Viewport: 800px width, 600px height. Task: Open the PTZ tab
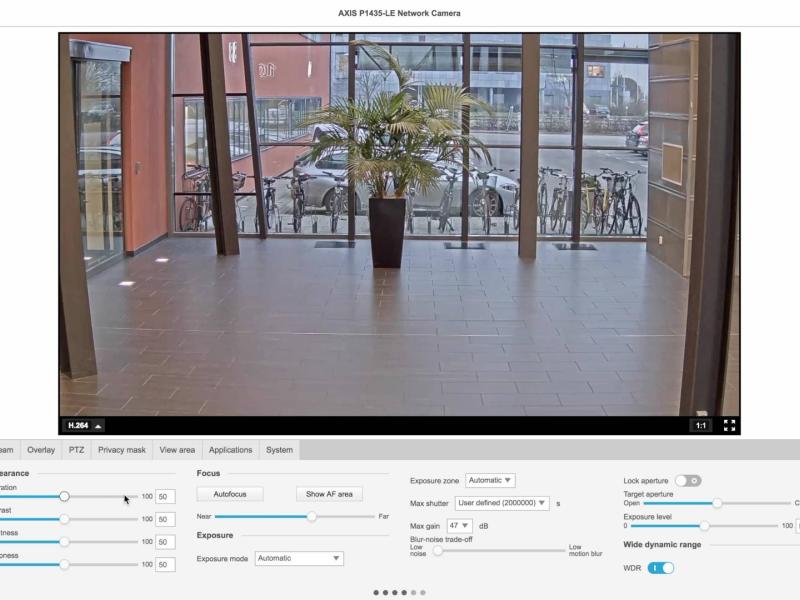pyautogui.click(x=77, y=450)
